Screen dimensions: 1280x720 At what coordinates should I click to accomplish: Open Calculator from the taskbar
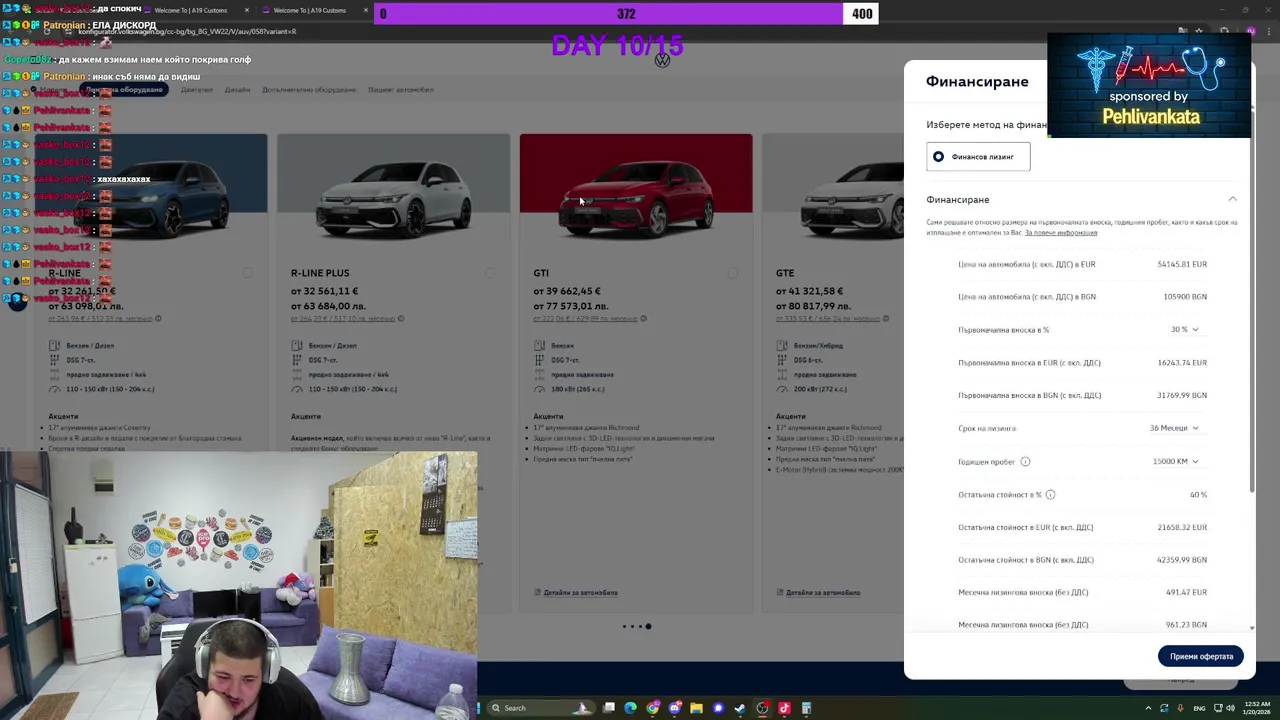[x=806, y=708]
